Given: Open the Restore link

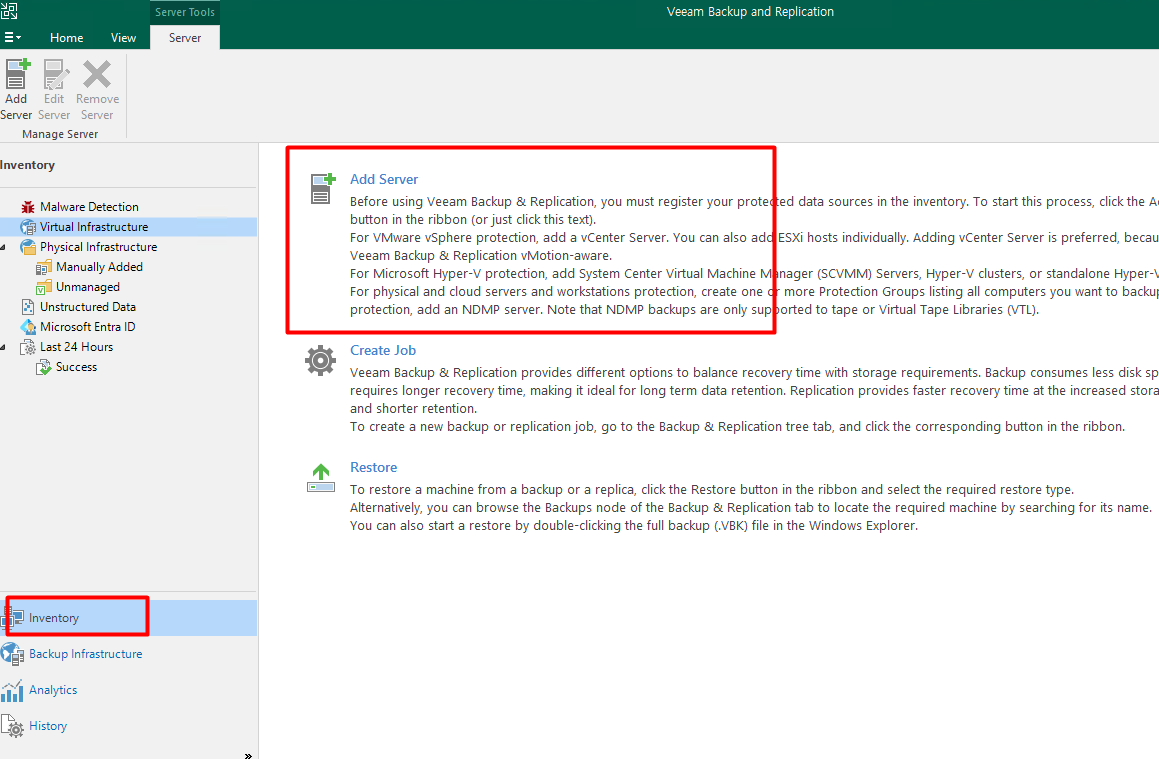Looking at the screenshot, I should coord(373,467).
